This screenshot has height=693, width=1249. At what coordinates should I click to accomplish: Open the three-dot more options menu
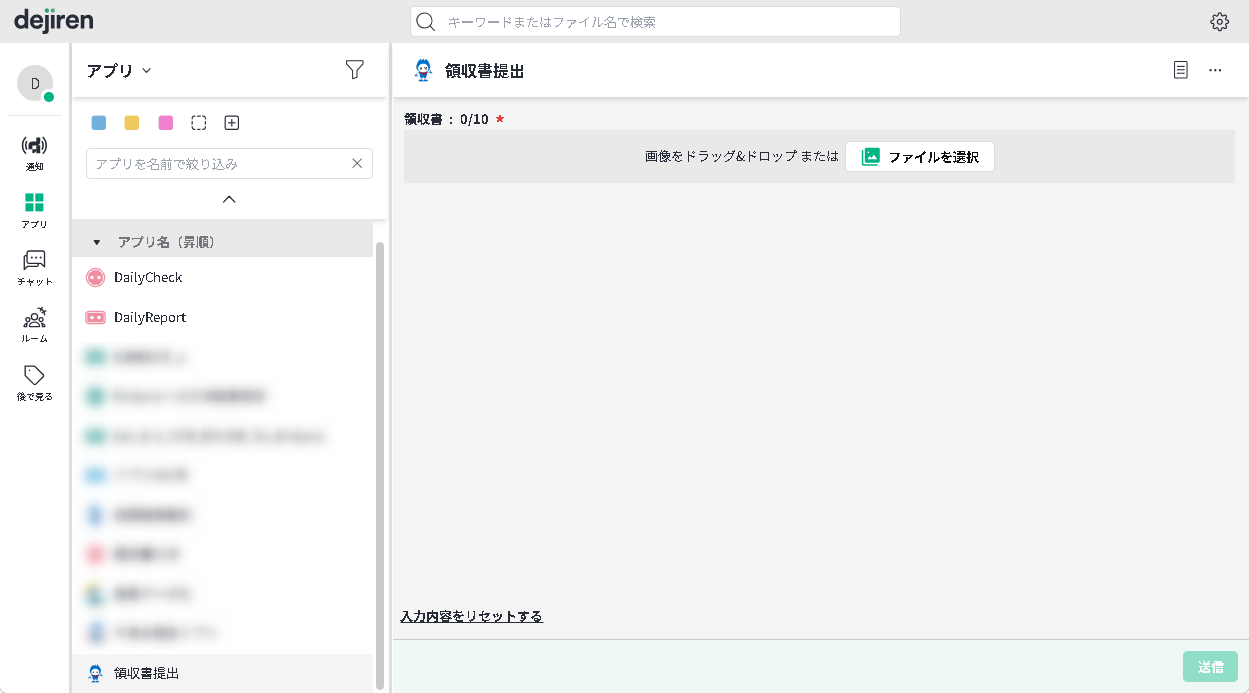1215,70
